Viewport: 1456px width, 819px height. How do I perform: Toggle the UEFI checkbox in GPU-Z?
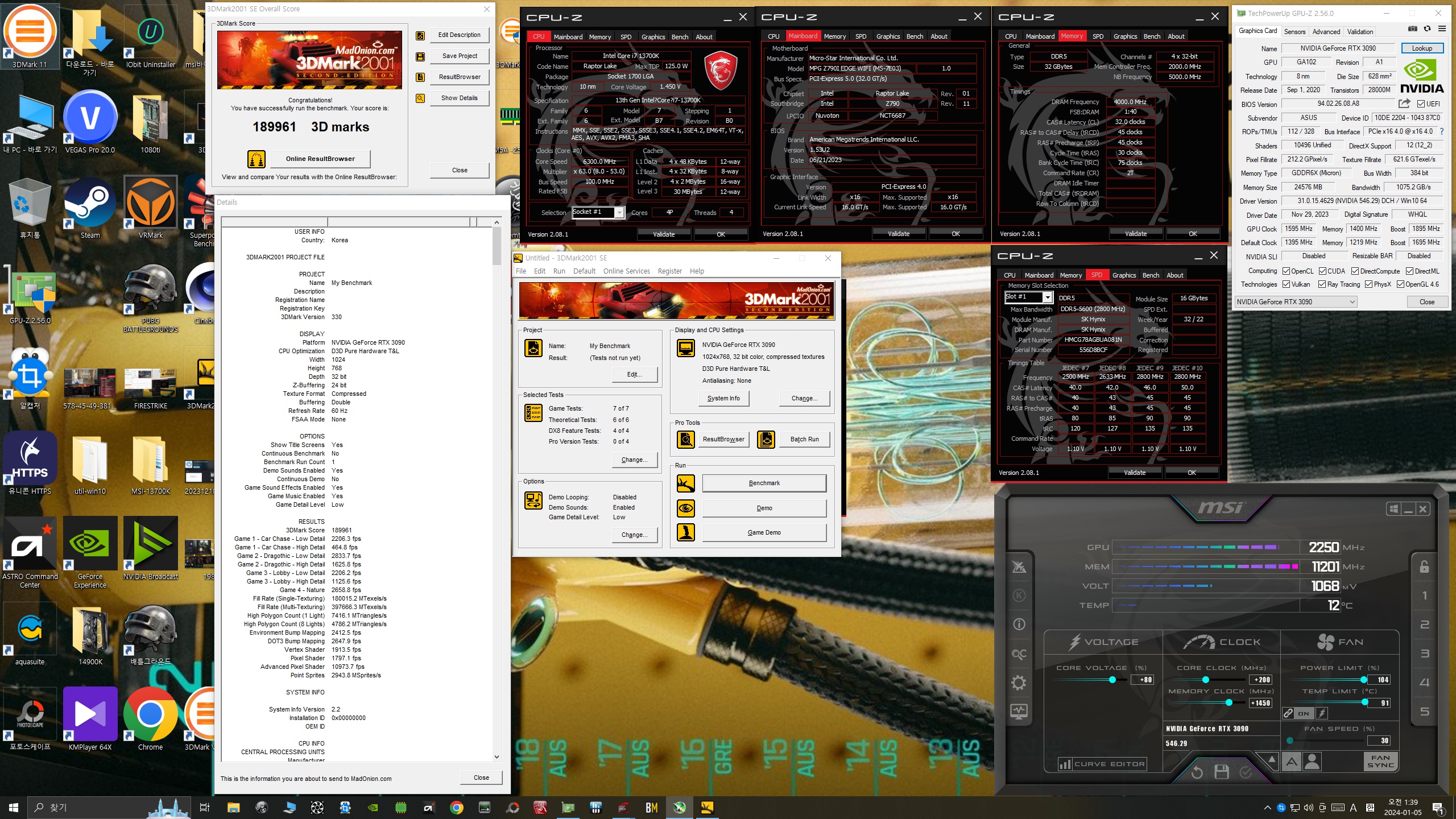tap(1421, 104)
